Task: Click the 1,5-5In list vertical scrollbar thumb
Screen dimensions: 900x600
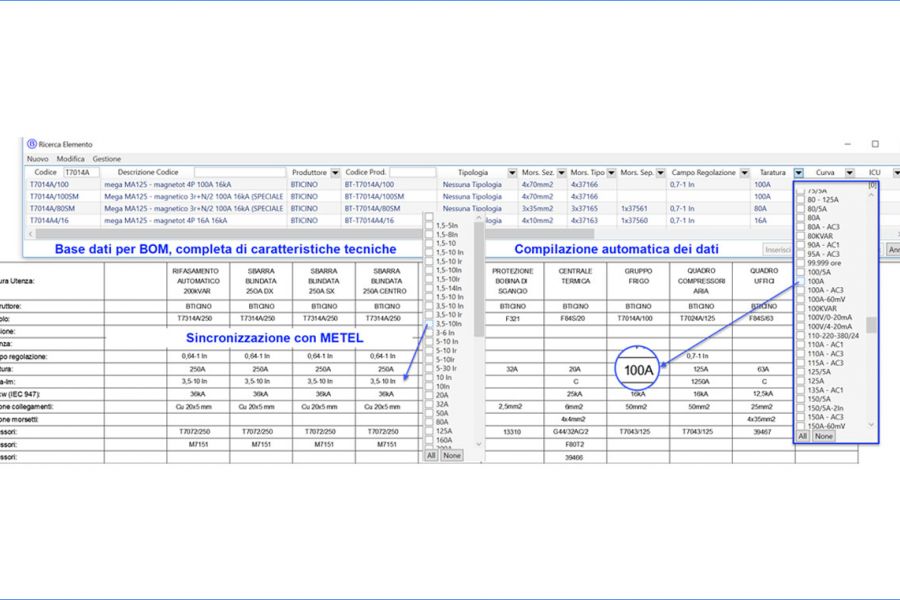Action: pos(479,280)
